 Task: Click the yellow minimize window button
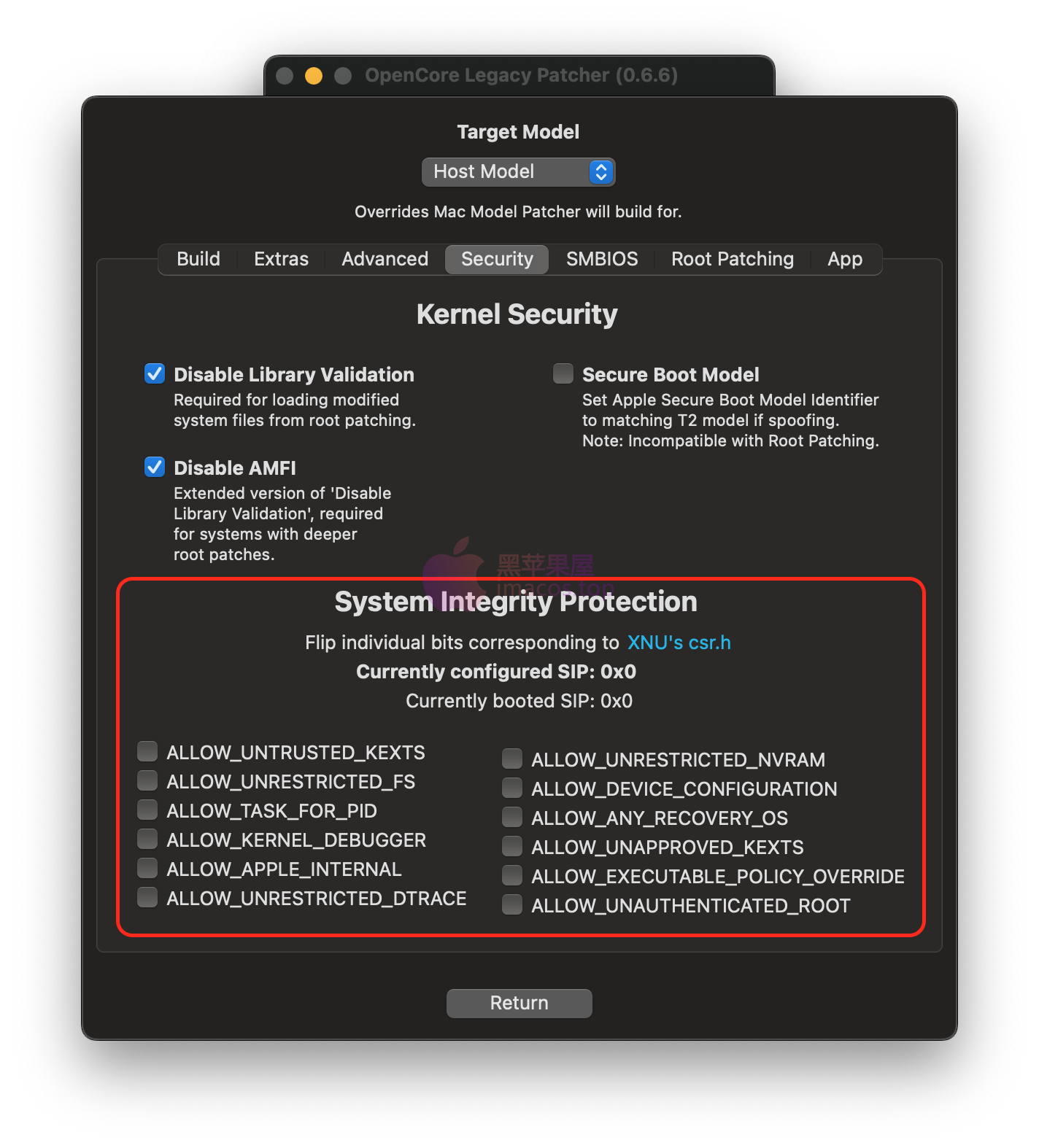pyautogui.click(x=314, y=76)
